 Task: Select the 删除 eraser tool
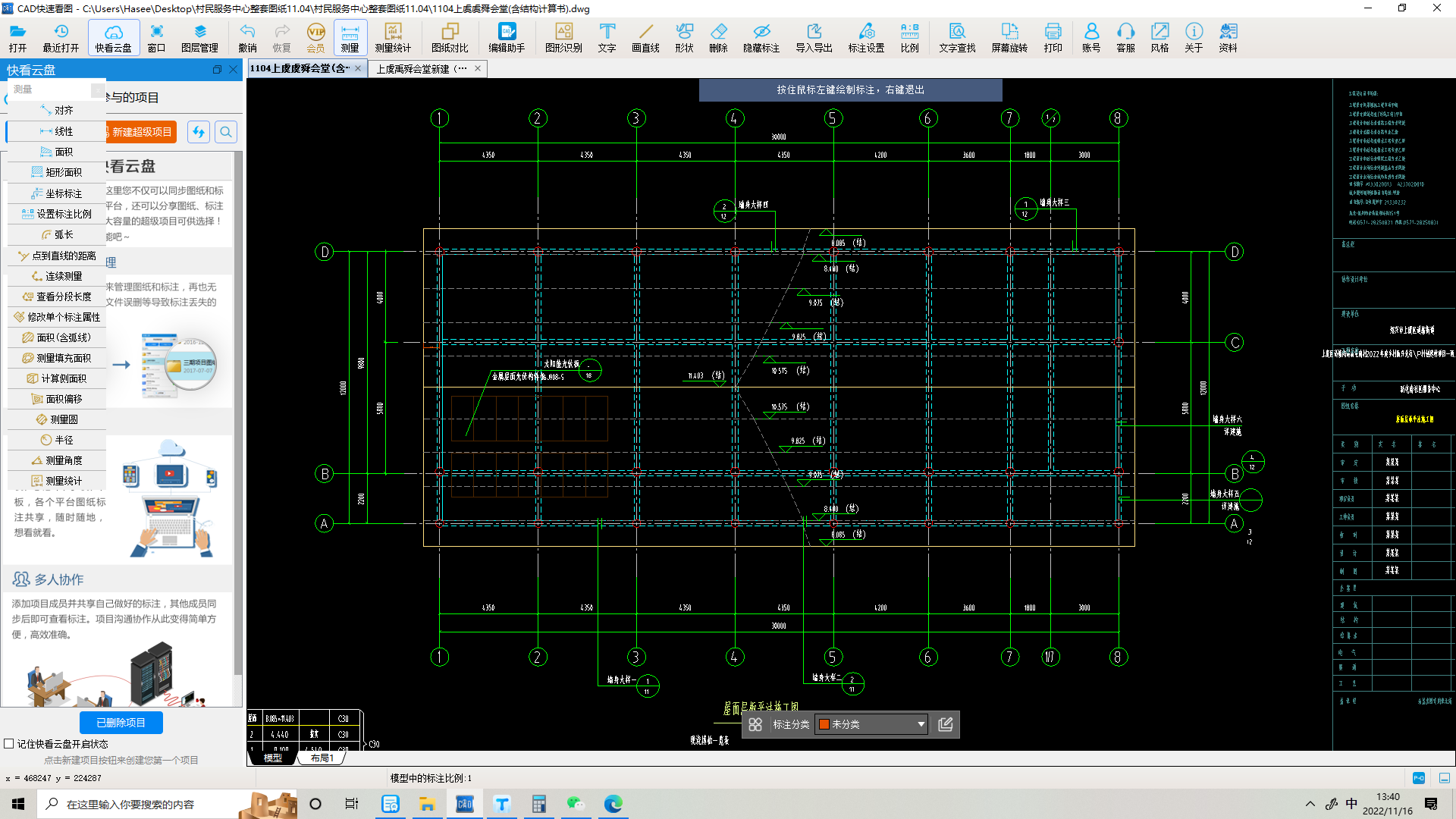(718, 37)
